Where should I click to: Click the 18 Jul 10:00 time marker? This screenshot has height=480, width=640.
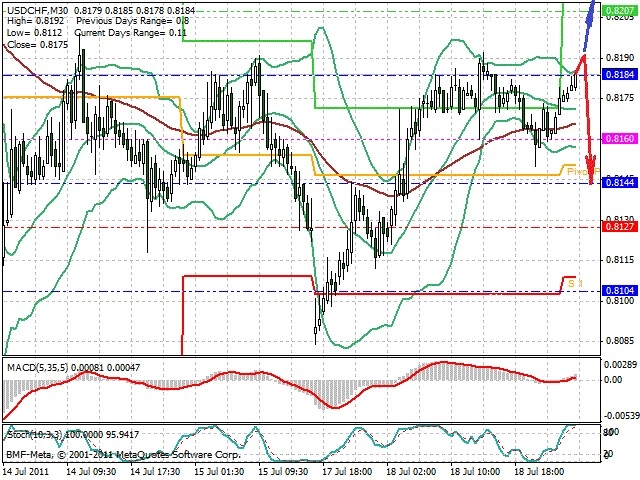click(475, 472)
